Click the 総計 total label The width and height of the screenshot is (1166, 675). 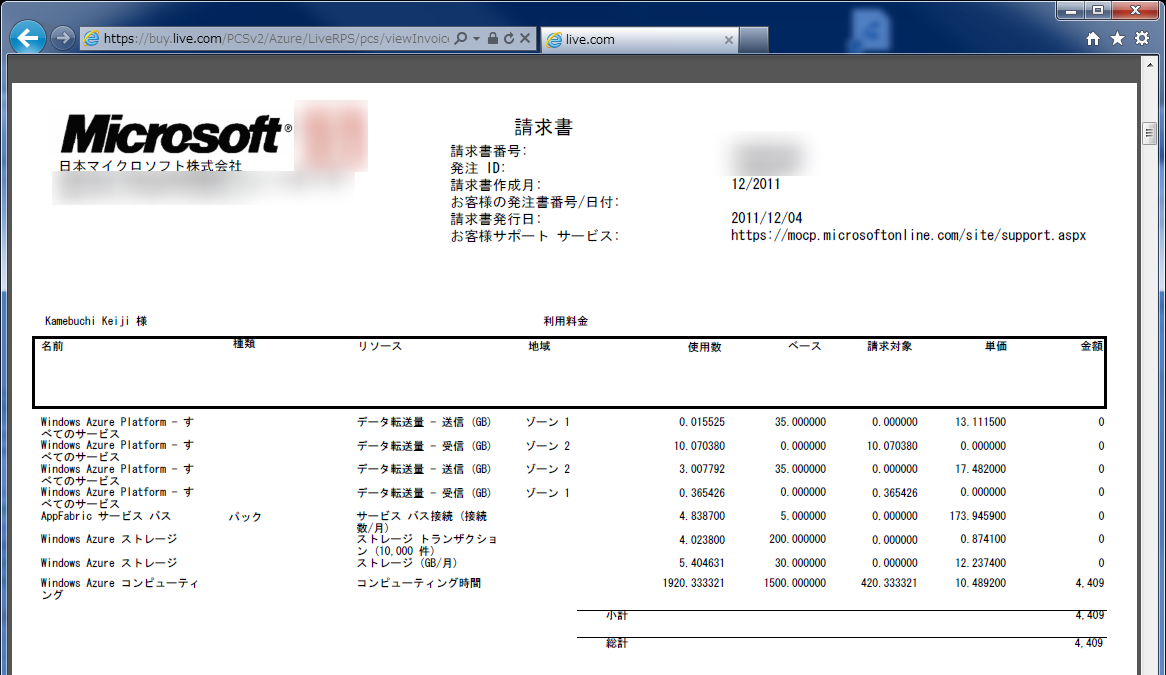coord(616,643)
